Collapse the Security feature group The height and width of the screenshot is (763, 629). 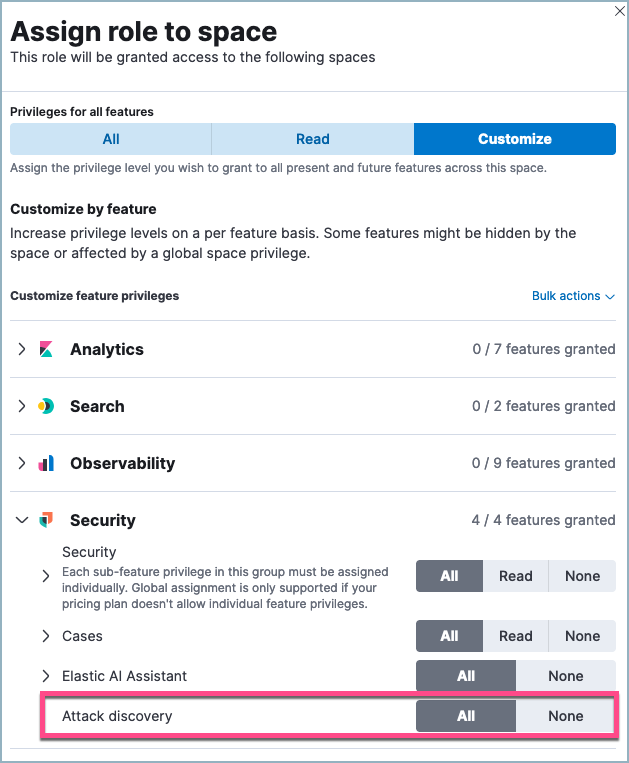coord(23,521)
